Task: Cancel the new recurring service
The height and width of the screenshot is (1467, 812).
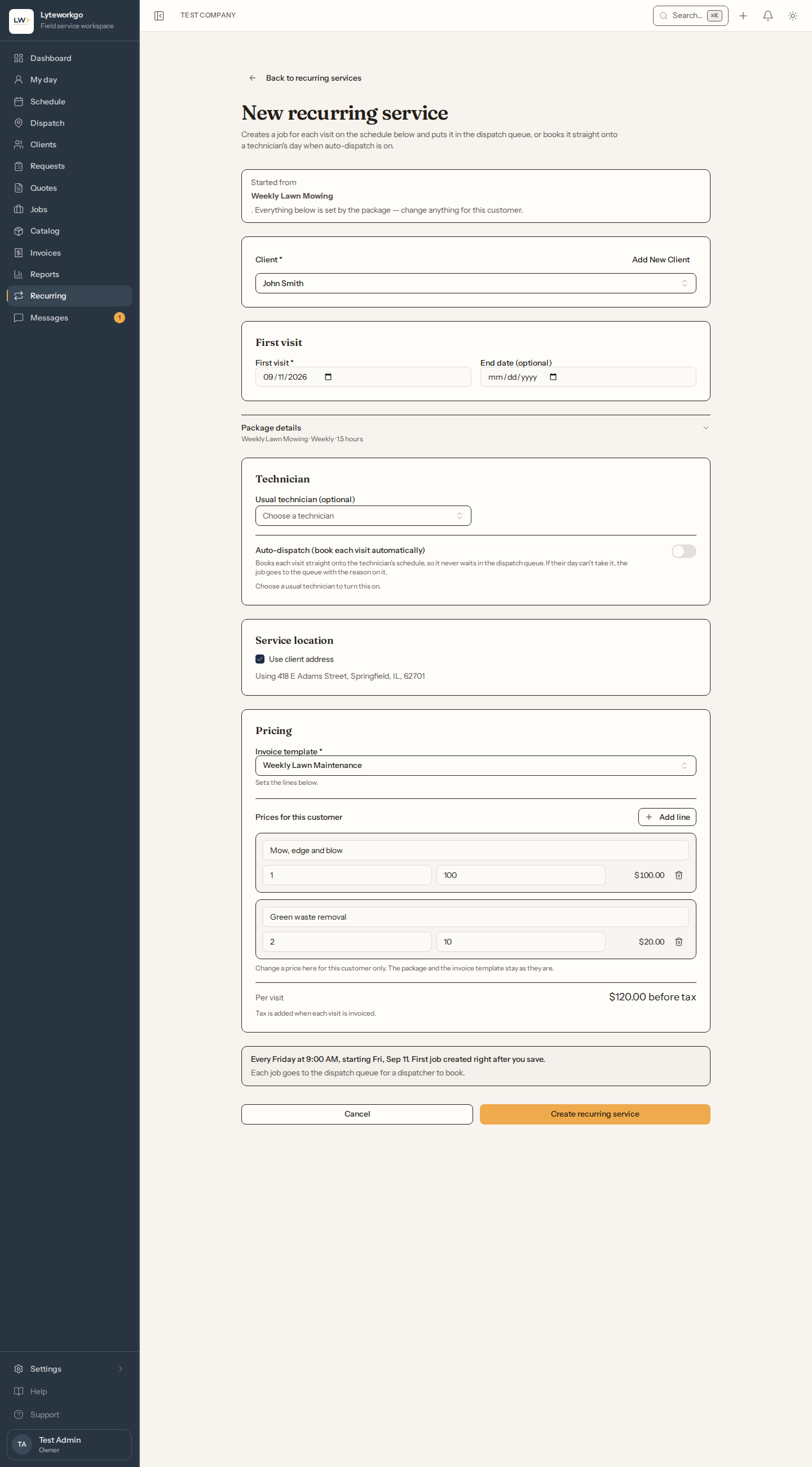Action: [357, 1114]
